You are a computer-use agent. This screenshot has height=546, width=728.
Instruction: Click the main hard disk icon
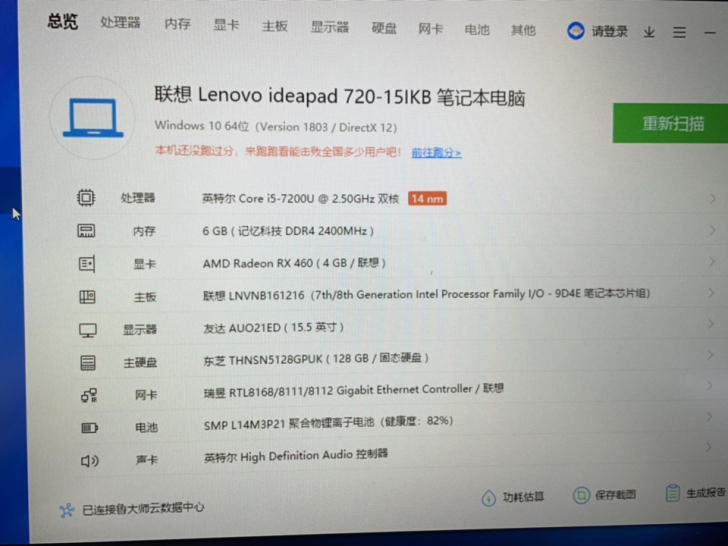pyautogui.click(x=88, y=363)
